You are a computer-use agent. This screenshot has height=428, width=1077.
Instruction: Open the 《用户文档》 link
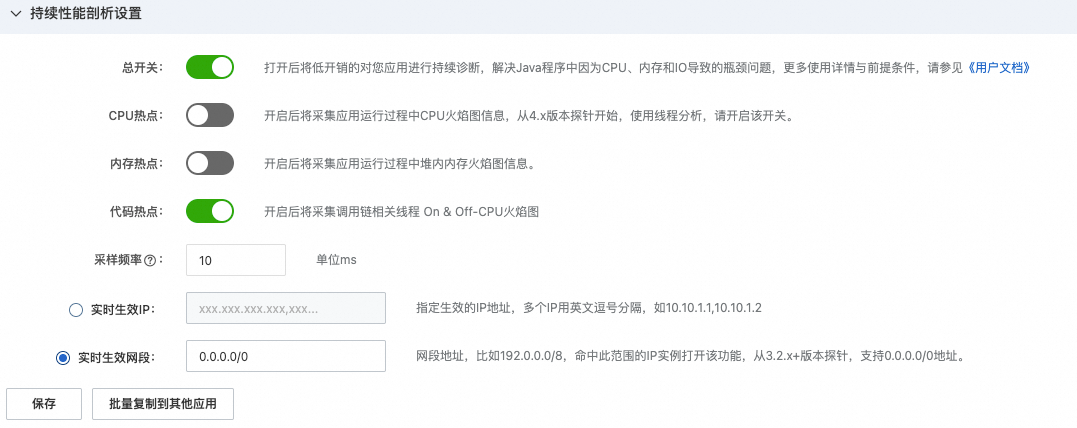[999, 68]
